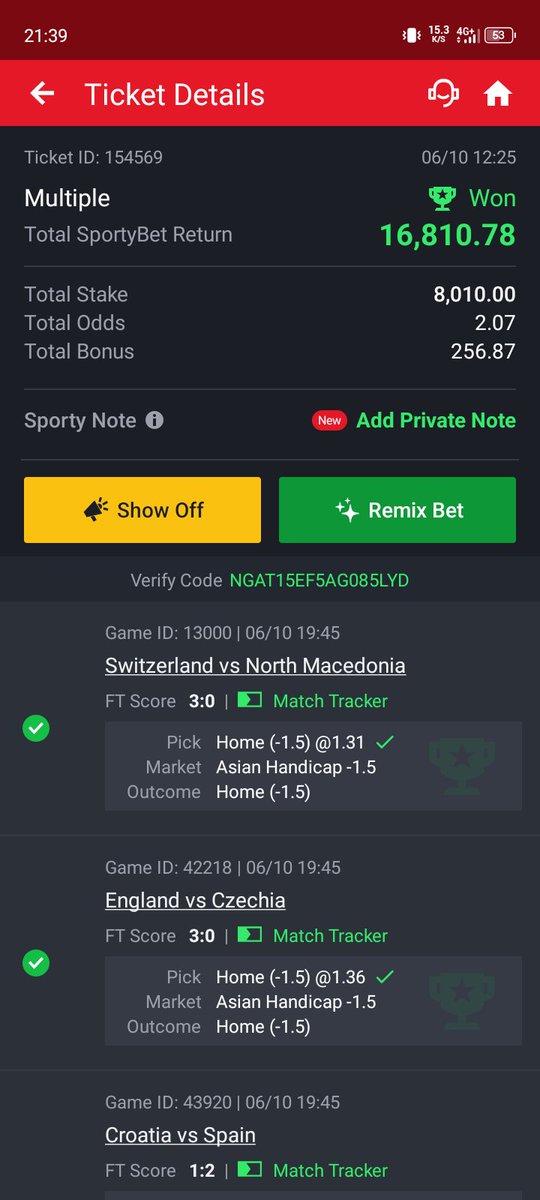Click the Remix Bet button

[x=397, y=510]
